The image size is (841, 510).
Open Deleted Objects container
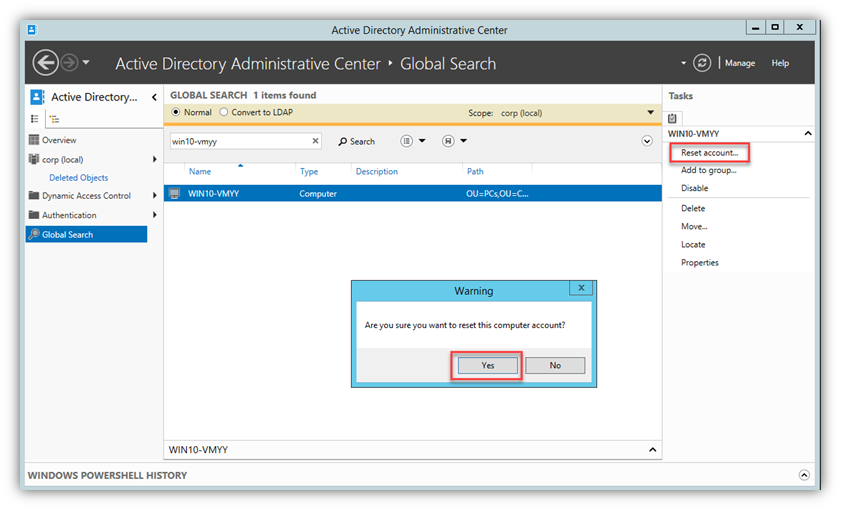coord(78,178)
